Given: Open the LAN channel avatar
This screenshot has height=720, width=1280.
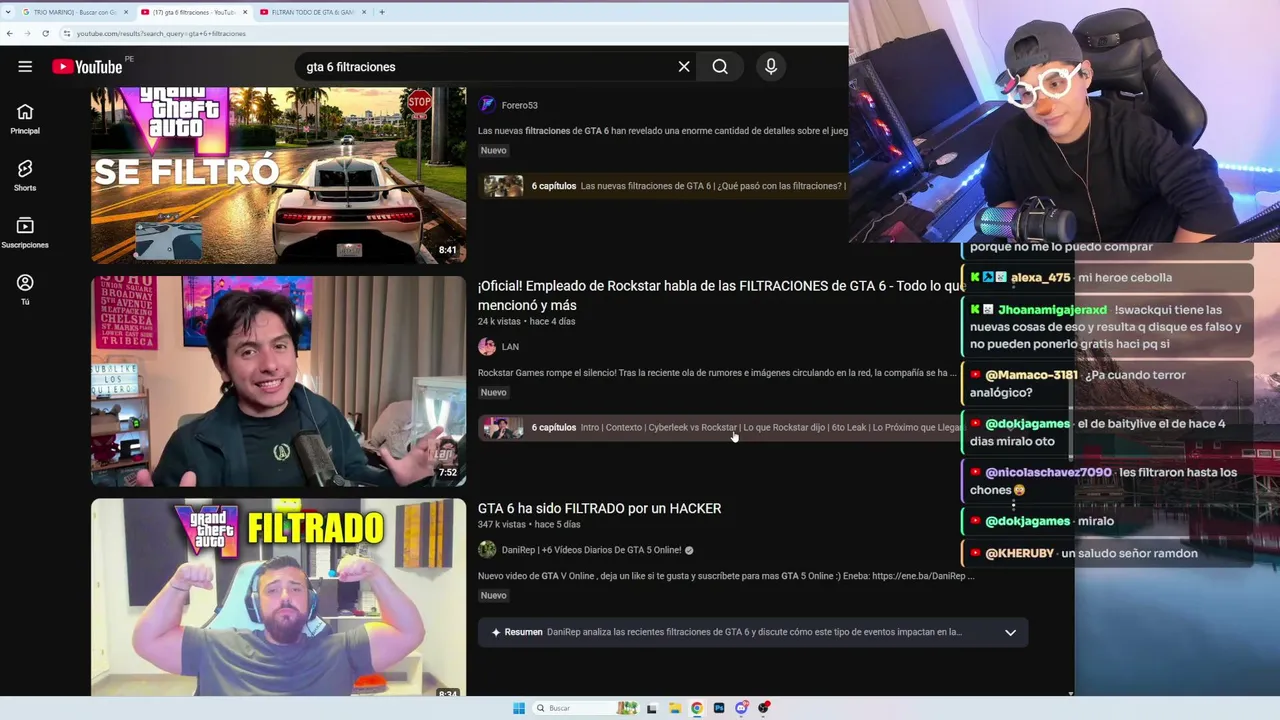Looking at the screenshot, I should 487,347.
